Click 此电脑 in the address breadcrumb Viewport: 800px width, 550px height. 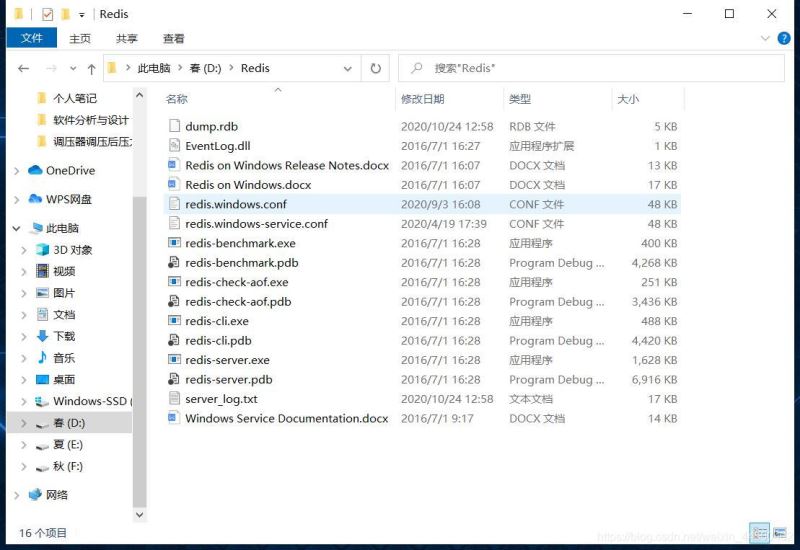[x=154, y=68]
